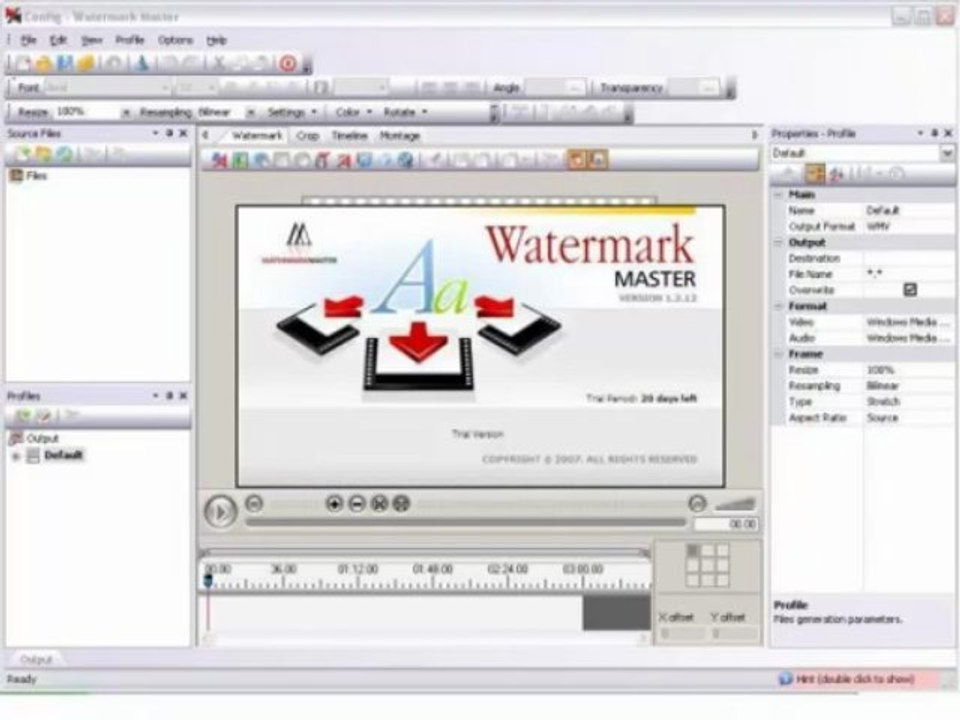Click the Cut scissors icon in main toolbar
The width and height of the screenshot is (960, 720).
[219, 64]
